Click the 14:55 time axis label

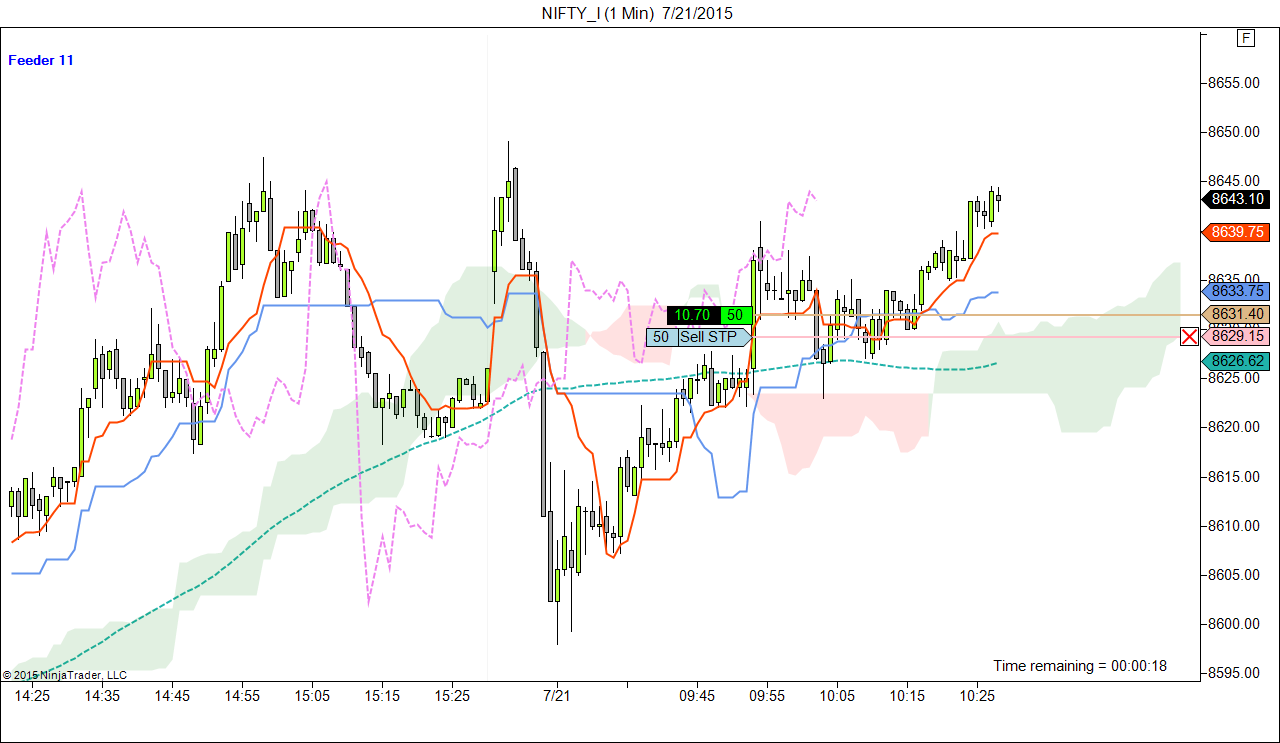tap(242, 695)
